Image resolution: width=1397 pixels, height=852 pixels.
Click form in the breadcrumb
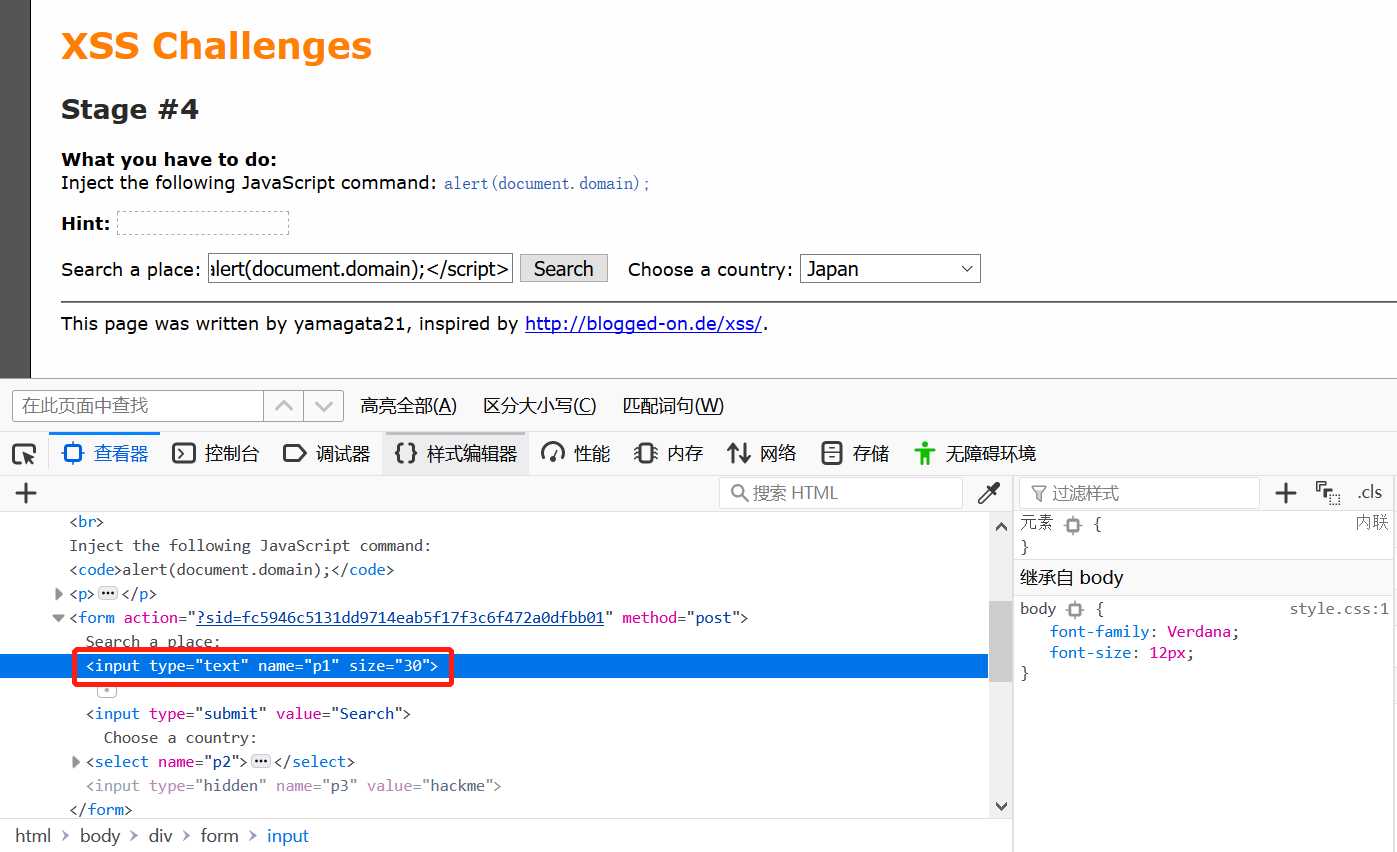[219, 836]
